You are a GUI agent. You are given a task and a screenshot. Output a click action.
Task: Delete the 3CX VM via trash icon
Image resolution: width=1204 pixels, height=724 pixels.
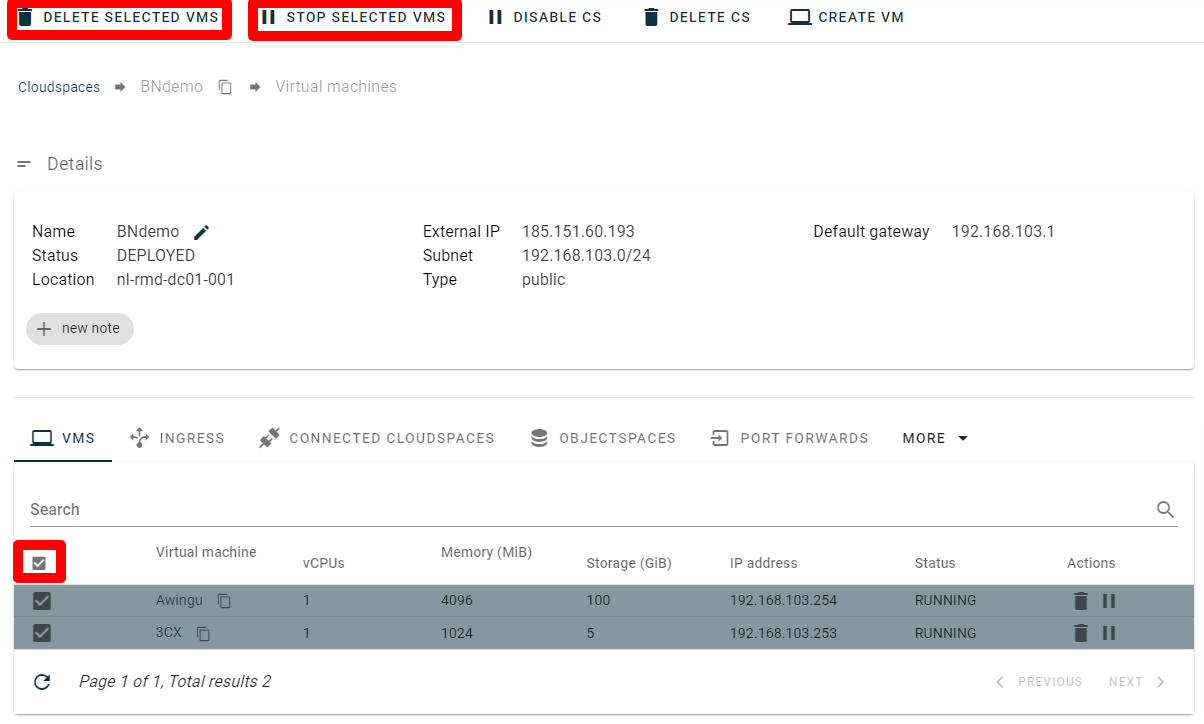coord(1080,633)
